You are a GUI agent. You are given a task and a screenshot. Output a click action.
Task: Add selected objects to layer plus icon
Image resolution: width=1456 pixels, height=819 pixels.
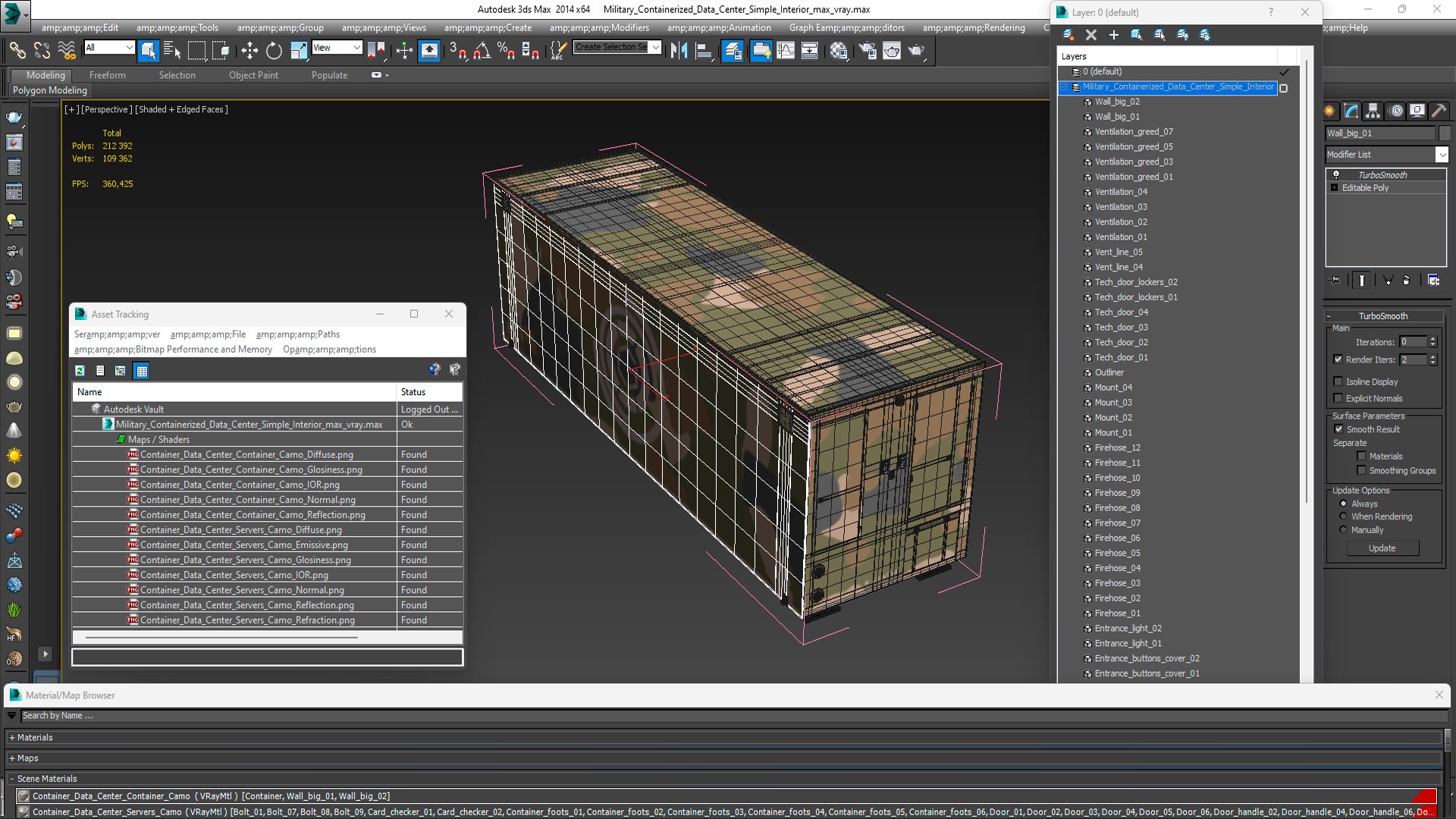[1113, 34]
